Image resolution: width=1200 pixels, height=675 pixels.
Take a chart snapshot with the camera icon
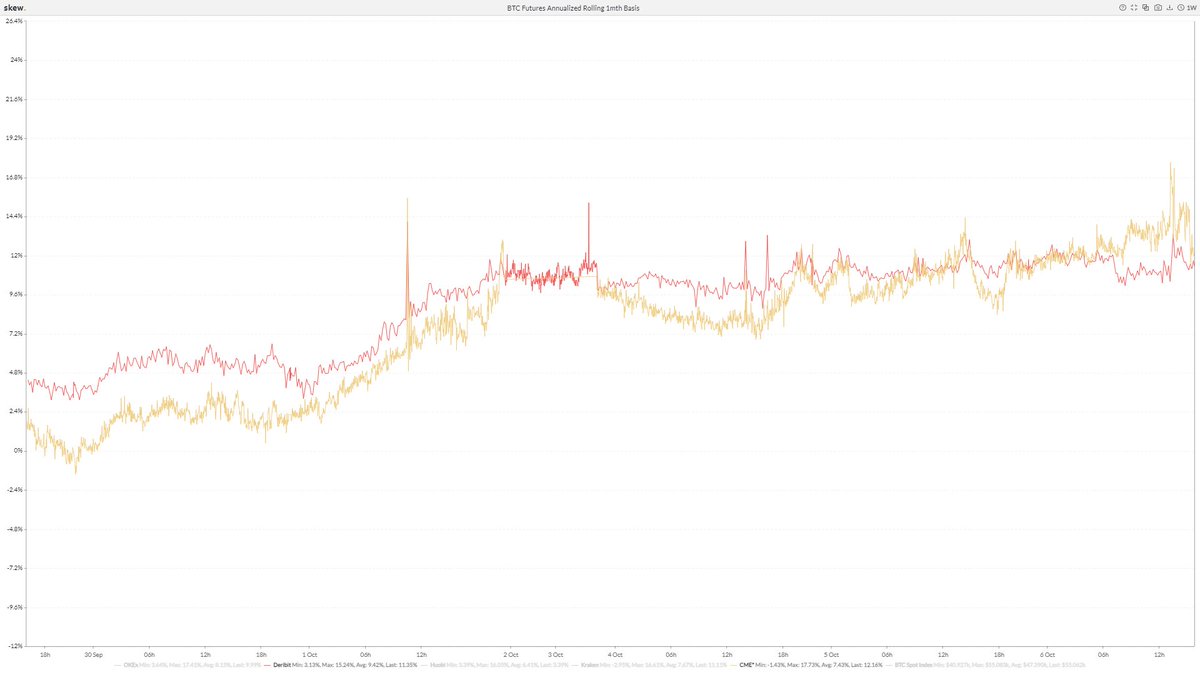(x=1159, y=7)
